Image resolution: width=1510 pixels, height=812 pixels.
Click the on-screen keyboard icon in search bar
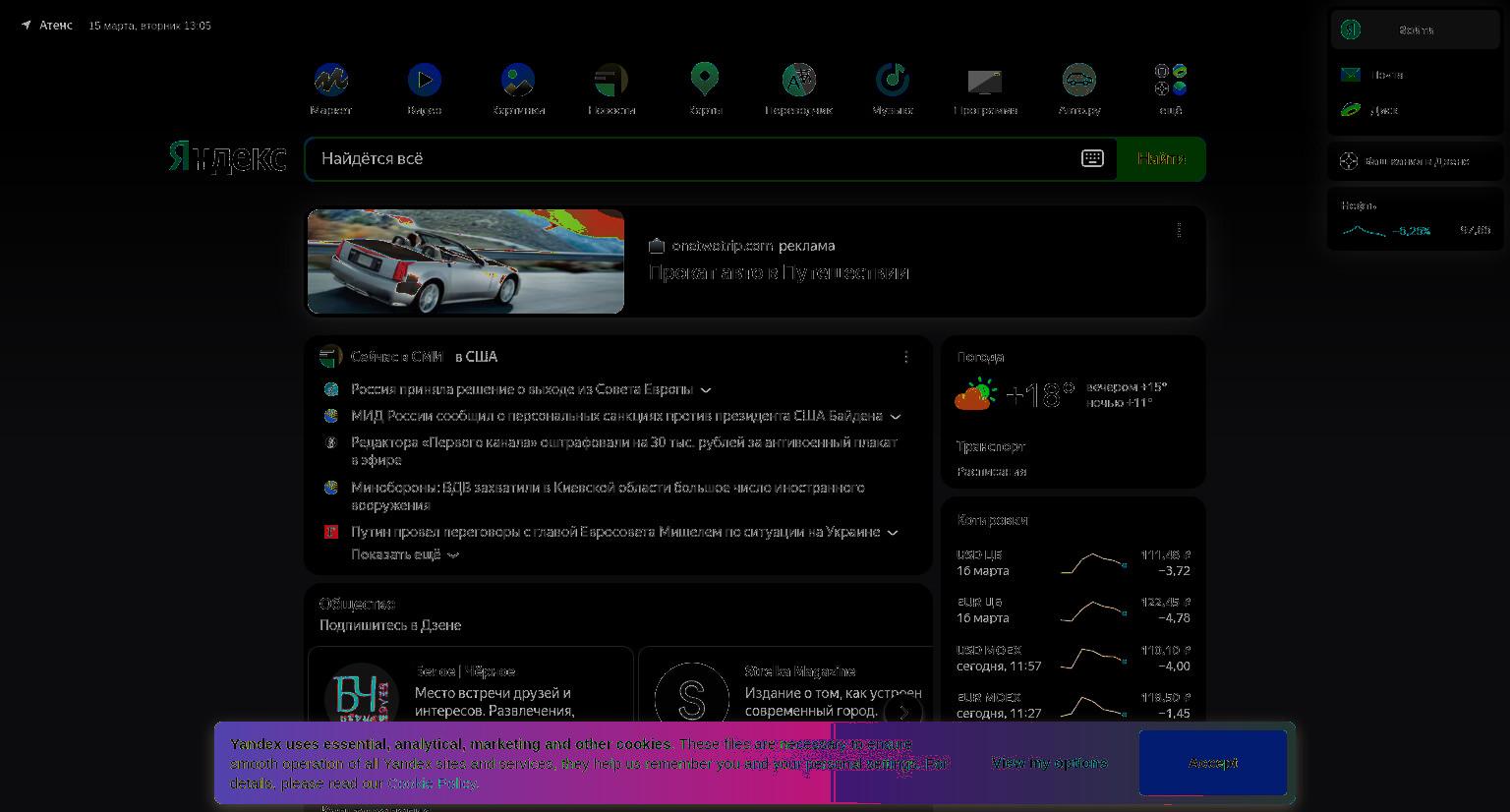click(1092, 158)
